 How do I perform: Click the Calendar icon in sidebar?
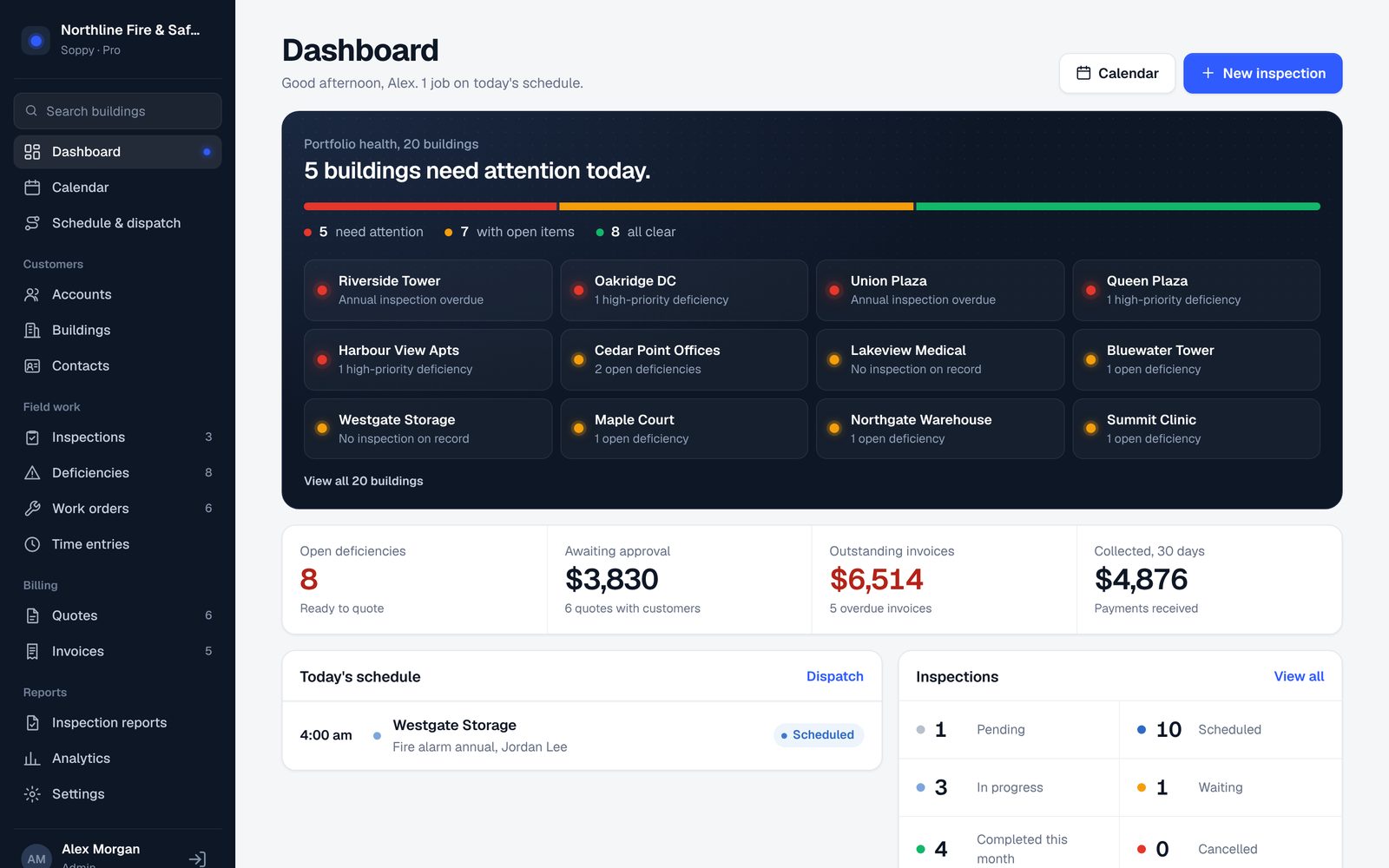32,187
